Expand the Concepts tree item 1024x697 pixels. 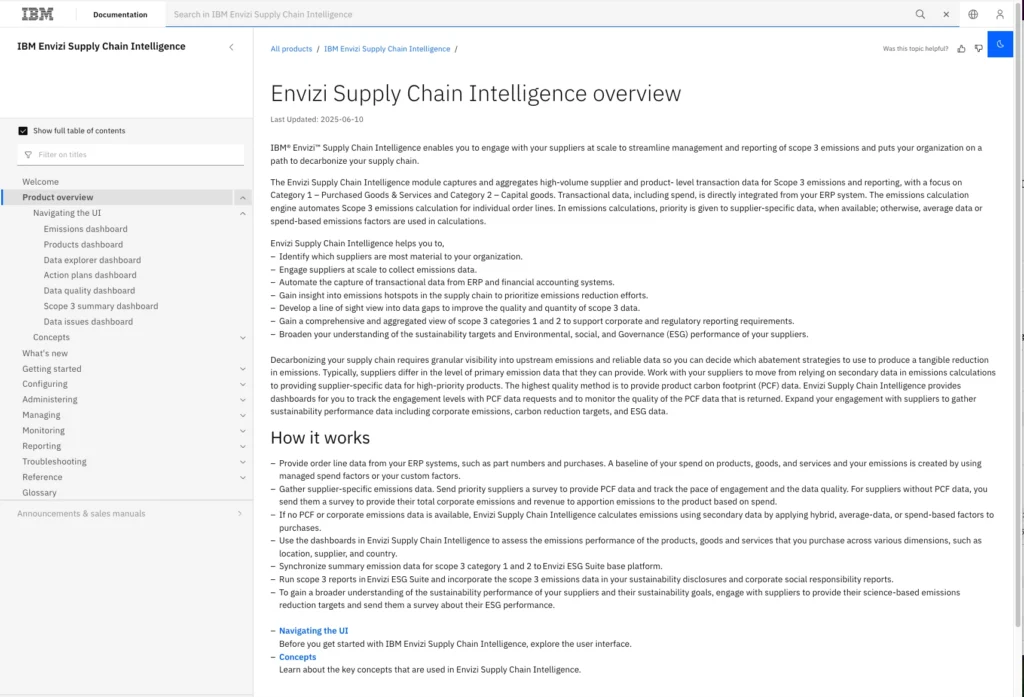(243, 338)
